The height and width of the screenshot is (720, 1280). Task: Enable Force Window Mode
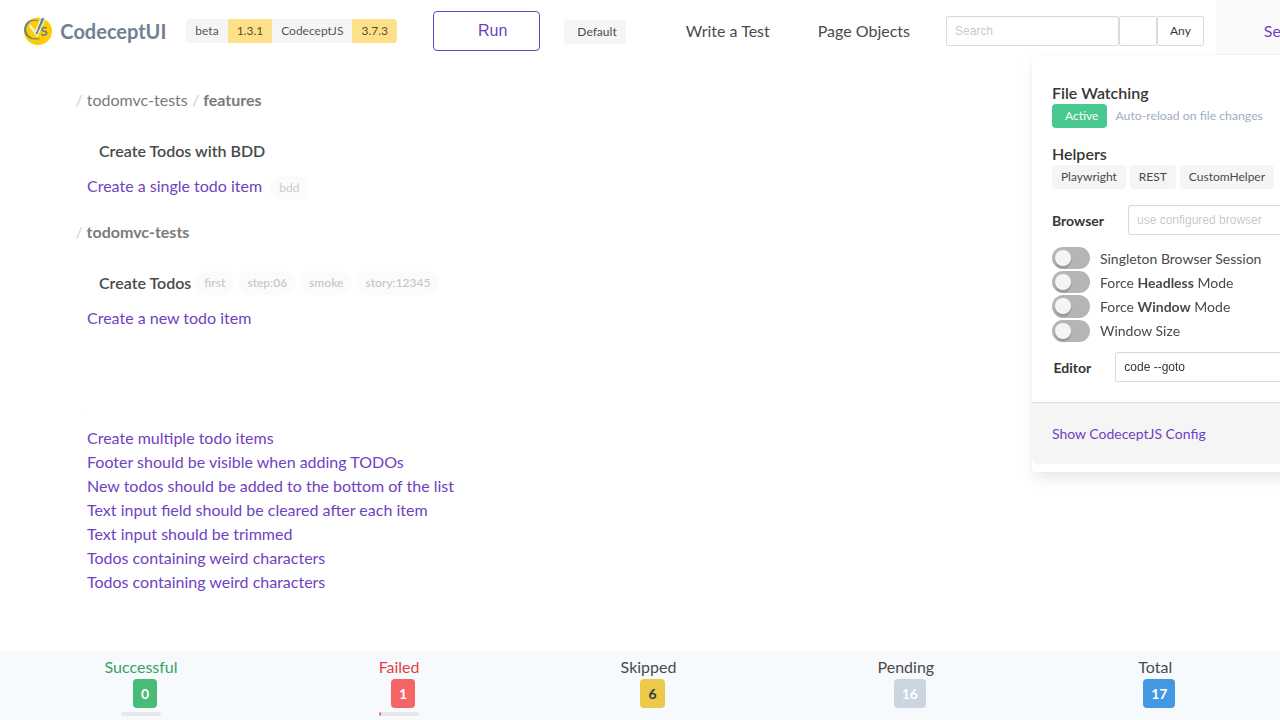(1071, 307)
